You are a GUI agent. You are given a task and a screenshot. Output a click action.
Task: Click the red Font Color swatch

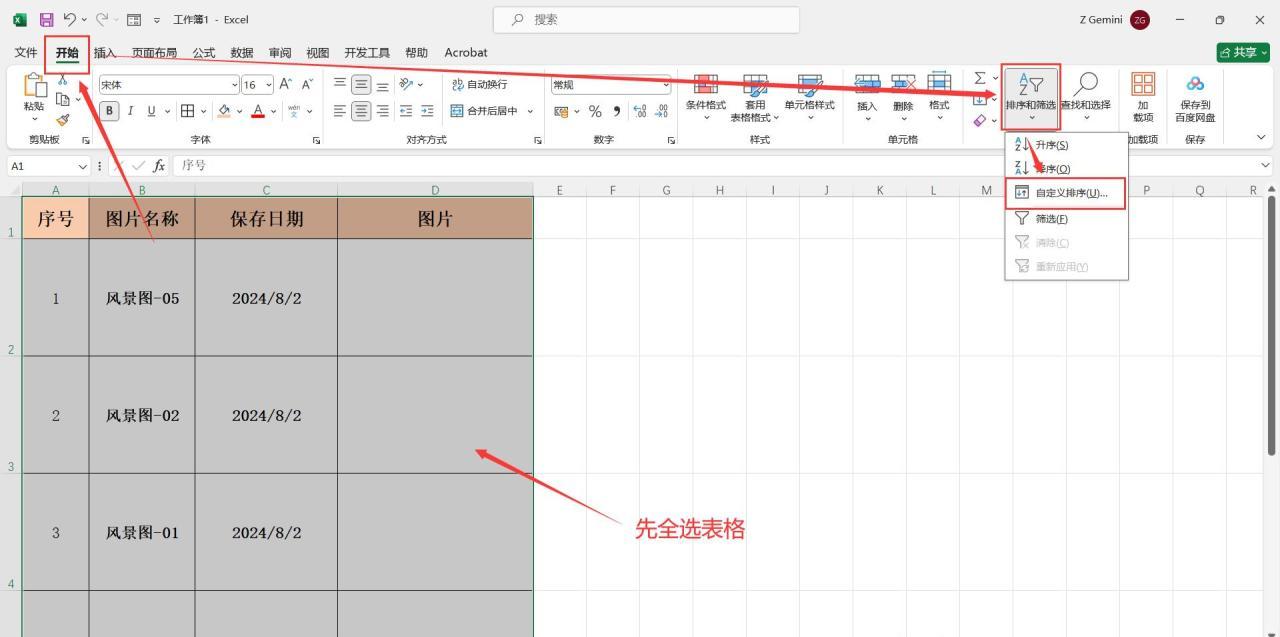tap(258, 111)
